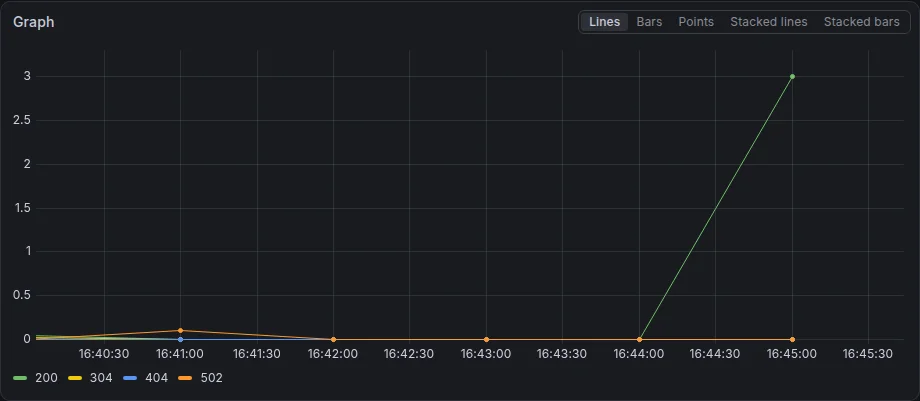Switch graph style to Points
920x401 pixels.
[696, 22]
